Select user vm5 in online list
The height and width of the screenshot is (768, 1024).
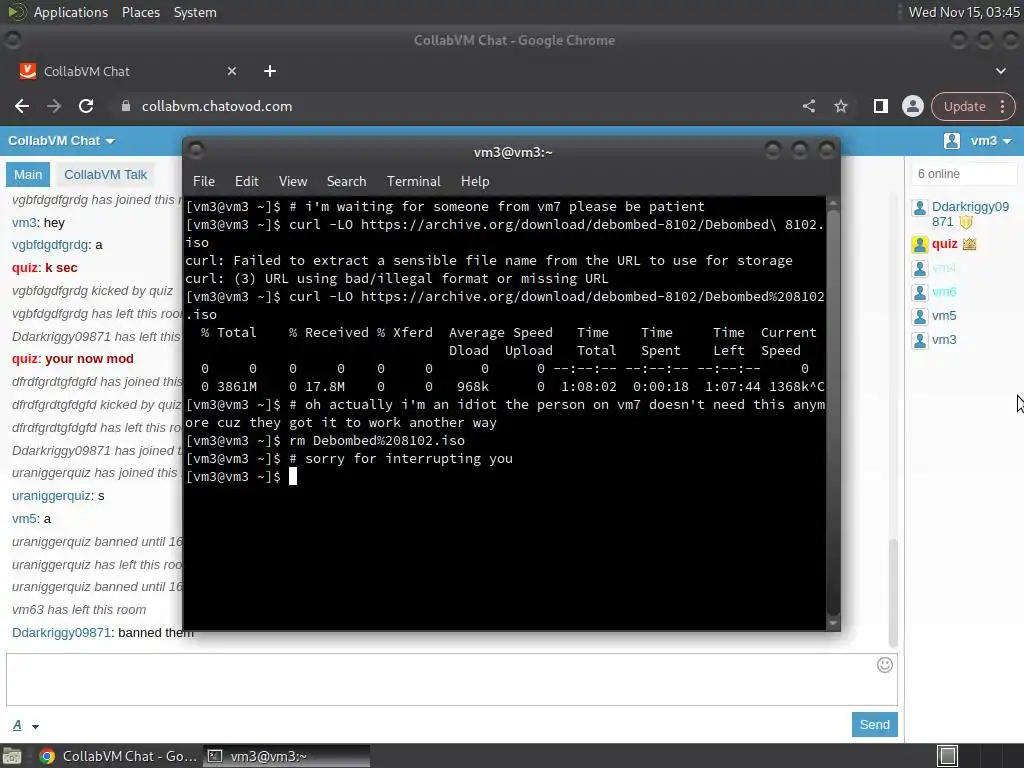tap(944, 316)
